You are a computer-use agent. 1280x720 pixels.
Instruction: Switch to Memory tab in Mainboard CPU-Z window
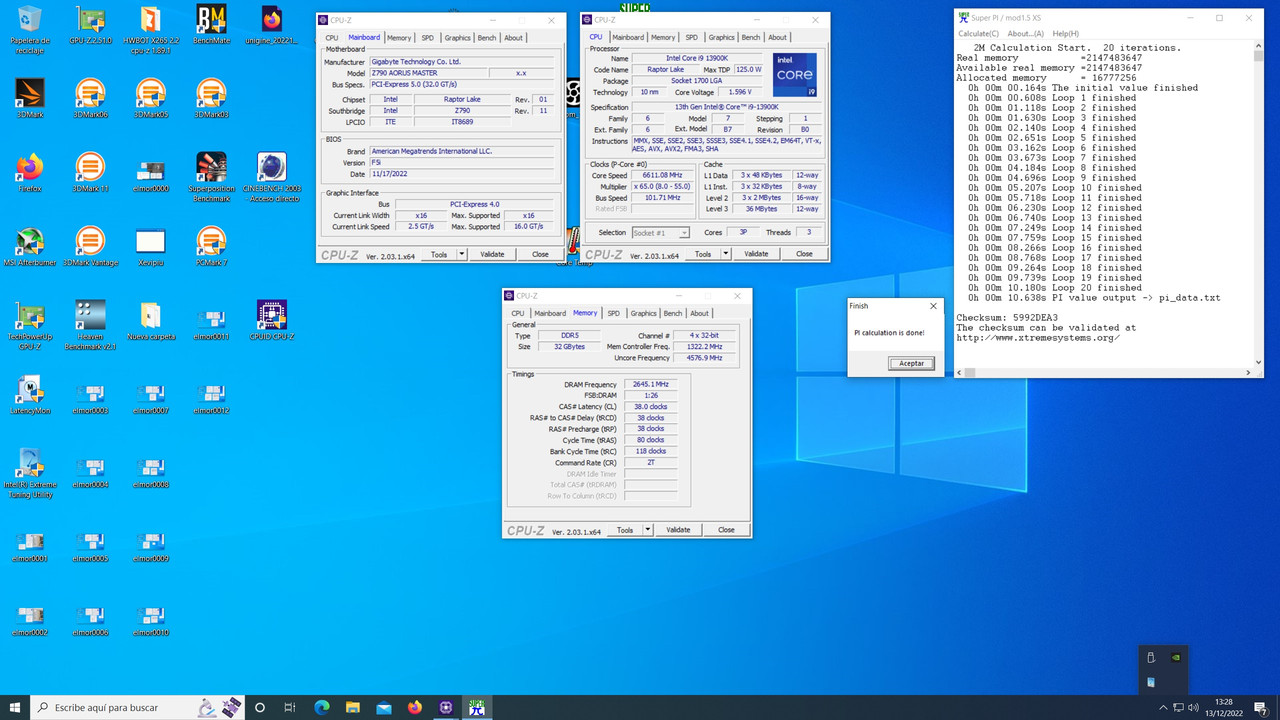[x=399, y=37]
